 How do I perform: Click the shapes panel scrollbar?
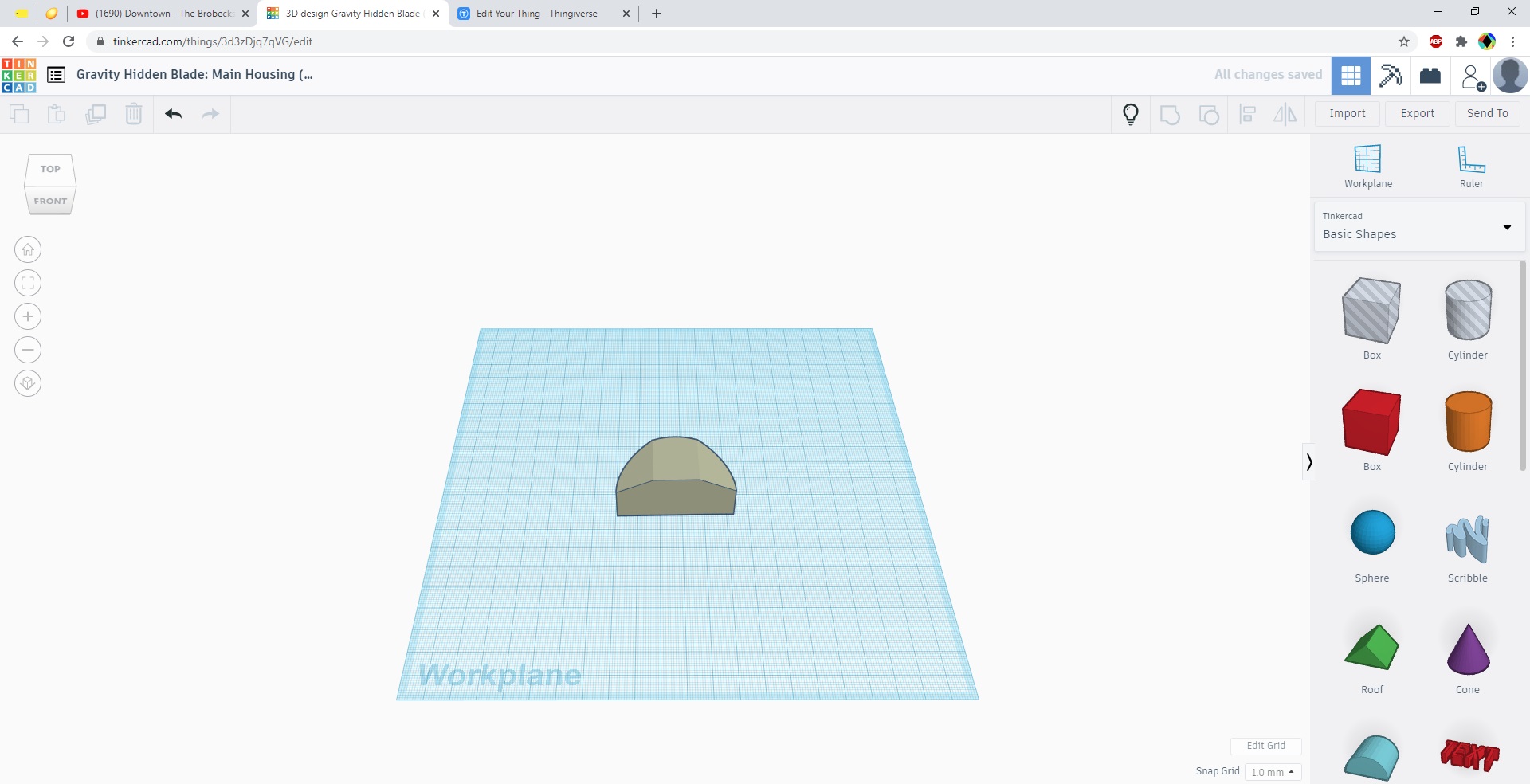(x=1522, y=365)
